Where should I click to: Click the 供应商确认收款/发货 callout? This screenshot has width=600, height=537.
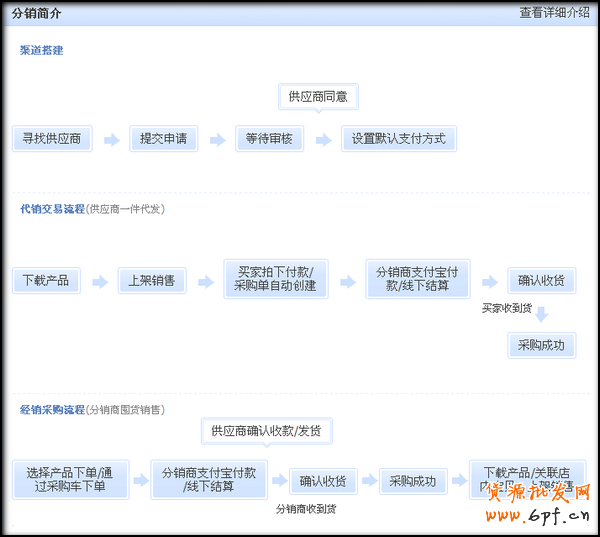coord(266,431)
